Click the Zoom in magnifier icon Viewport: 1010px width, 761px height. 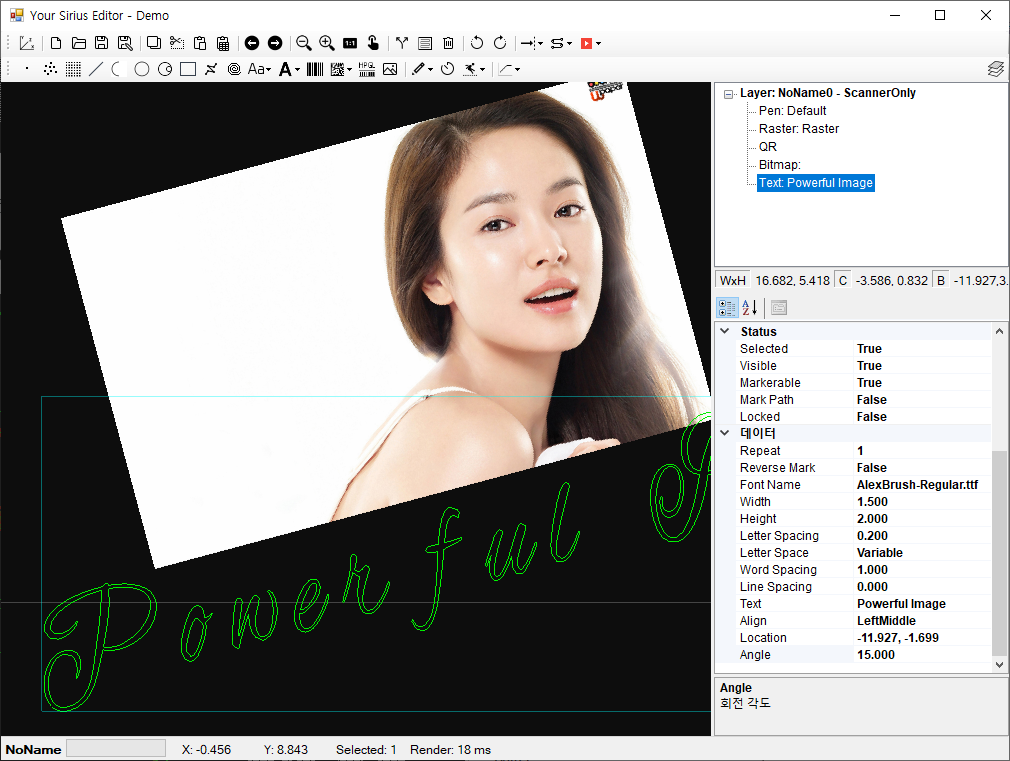[327, 43]
